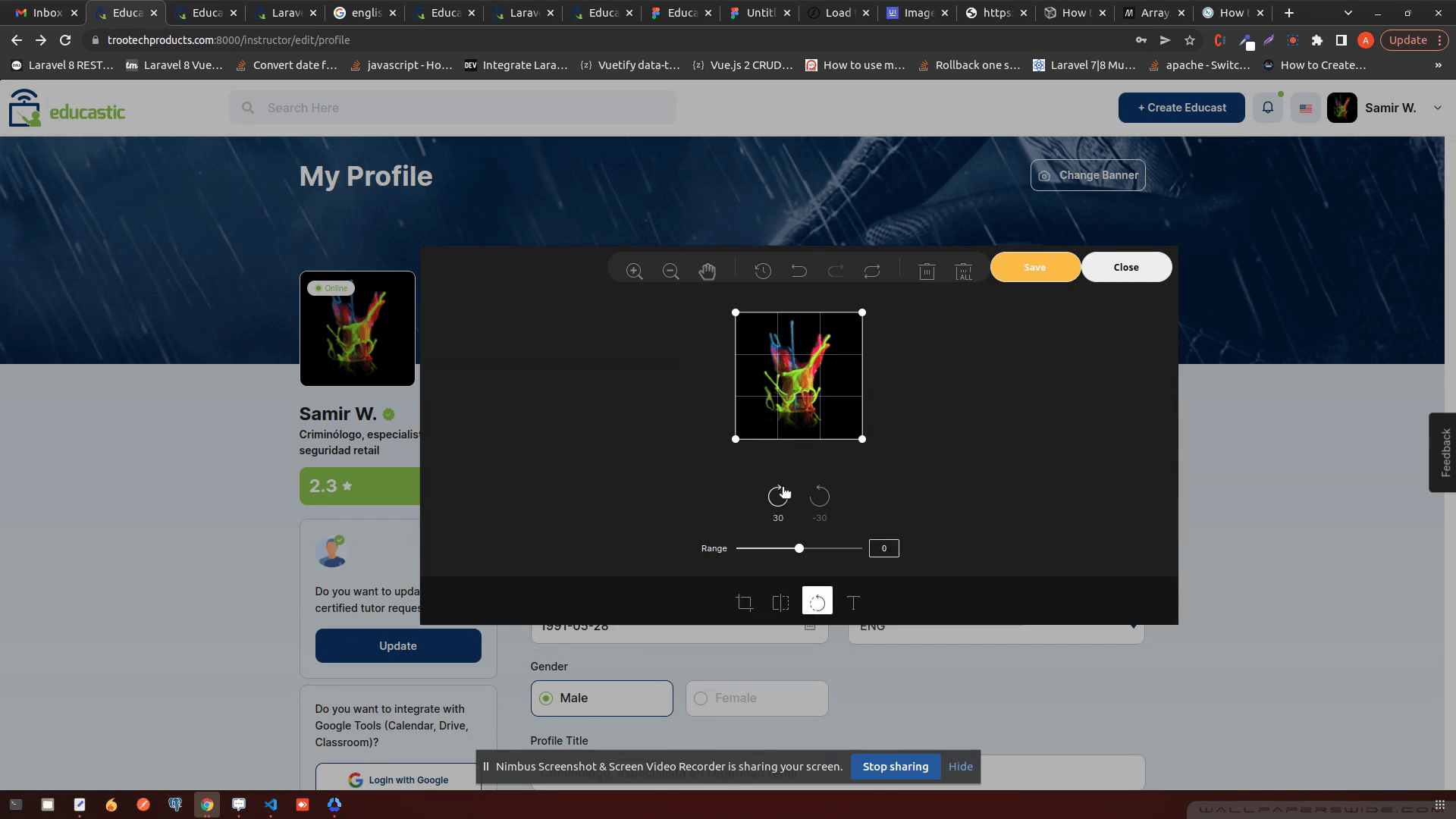Click the Search Here field
The width and height of the screenshot is (1456, 819).
click(x=453, y=108)
